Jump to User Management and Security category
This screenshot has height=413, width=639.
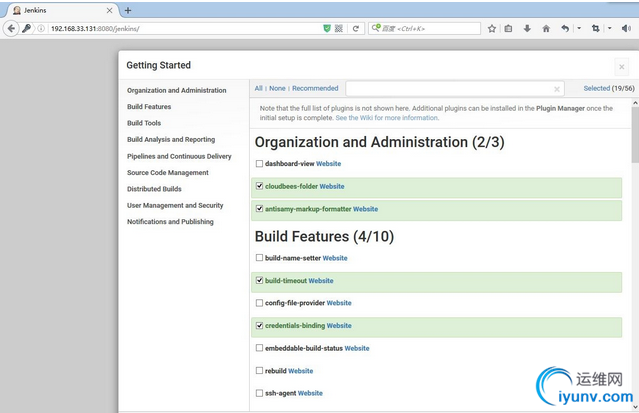click(x=175, y=205)
